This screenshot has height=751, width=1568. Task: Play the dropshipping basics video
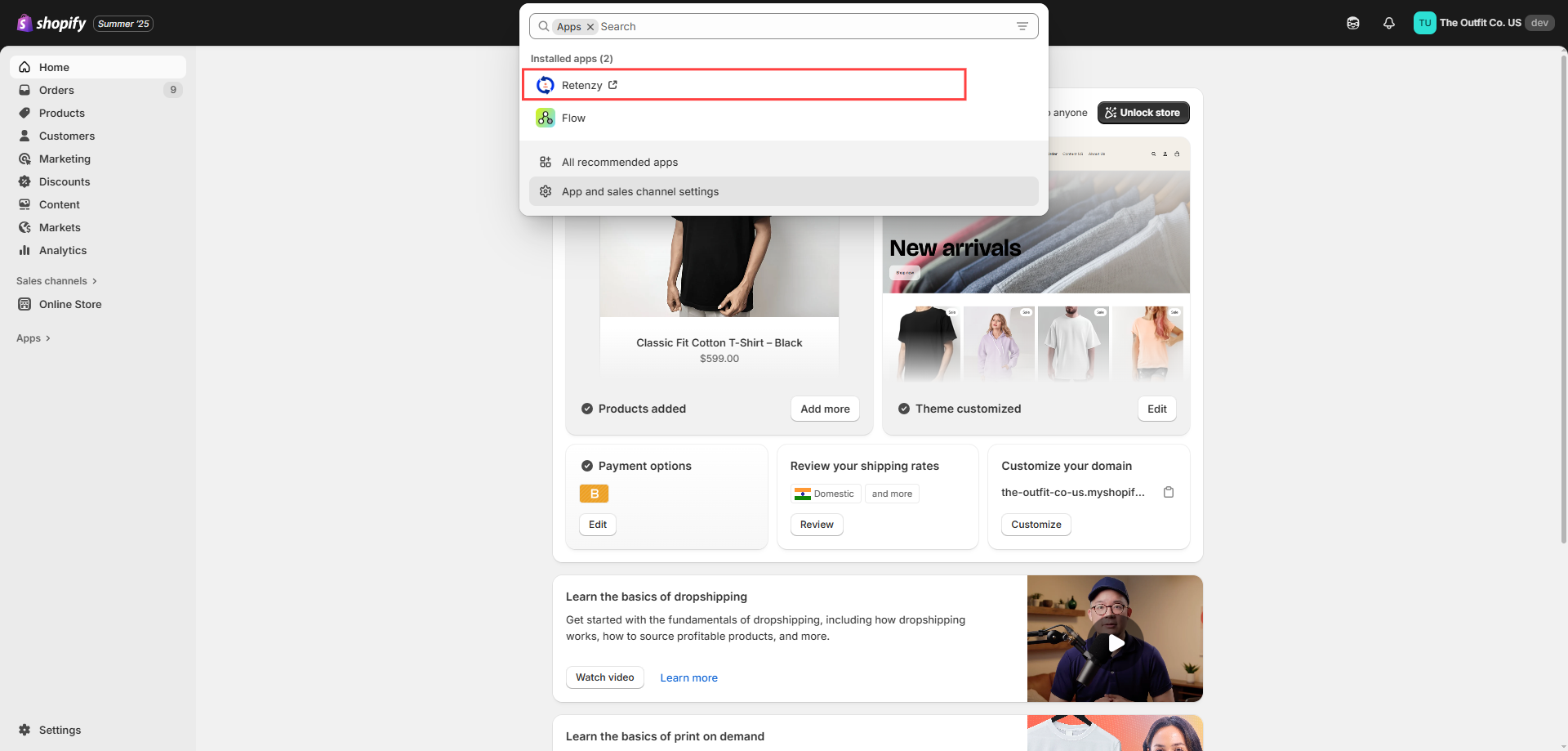tap(1115, 643)
